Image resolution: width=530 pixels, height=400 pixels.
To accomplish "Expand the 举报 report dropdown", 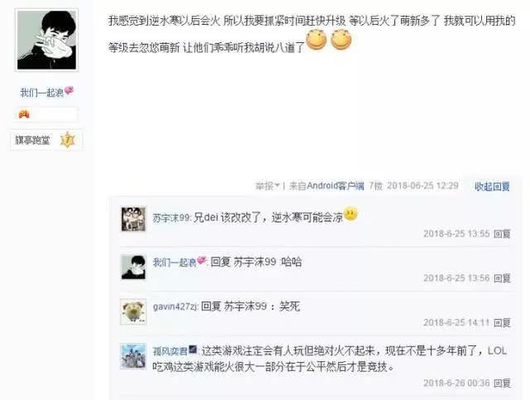I will pyautogui.click(x=268, y=186).
